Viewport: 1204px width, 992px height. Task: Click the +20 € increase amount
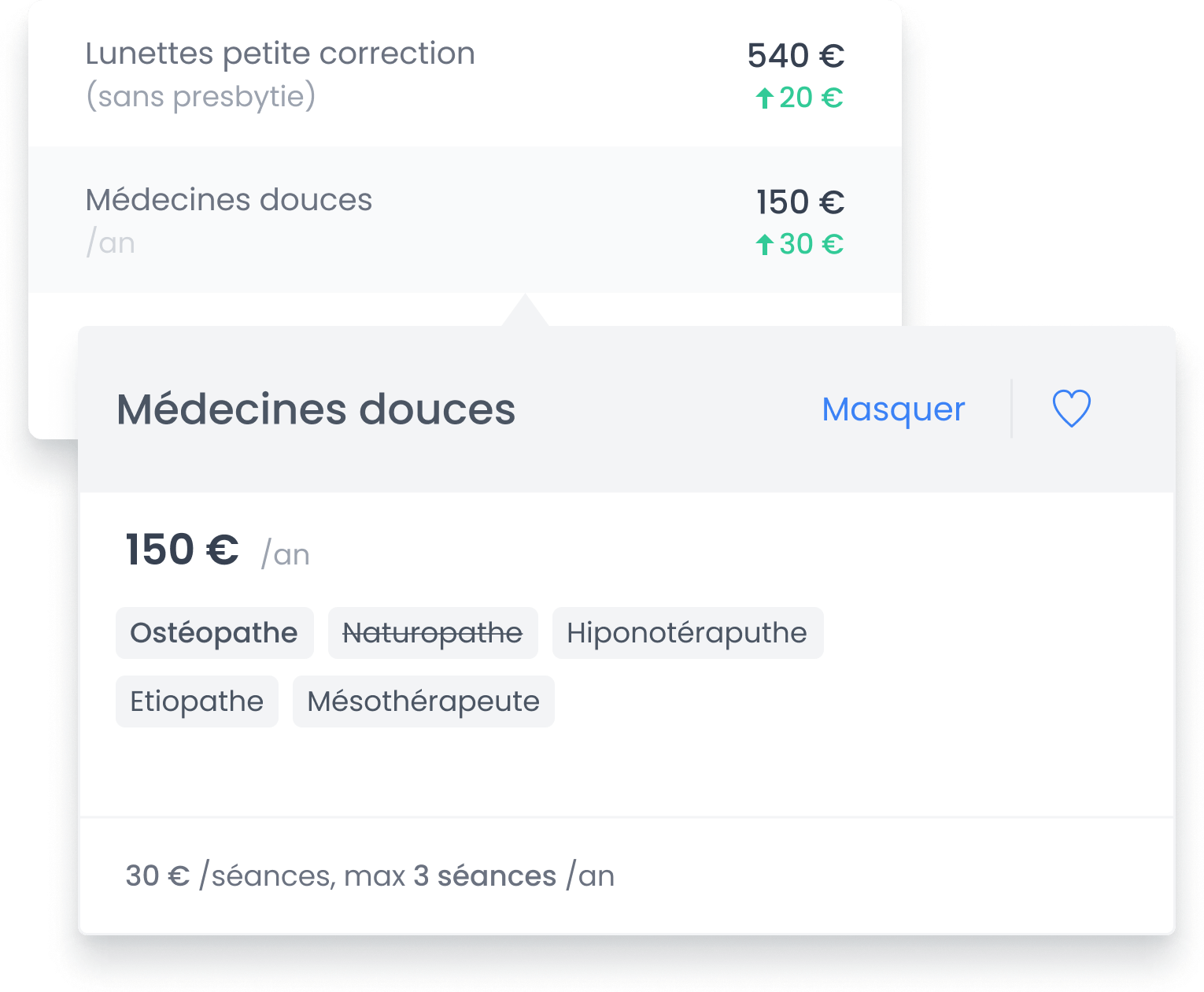click(x=811, y=98)
